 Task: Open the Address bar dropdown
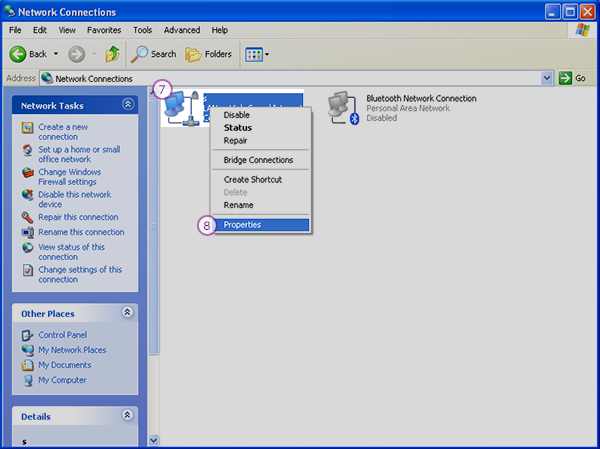pyautogui.click(x=547, y=78)
